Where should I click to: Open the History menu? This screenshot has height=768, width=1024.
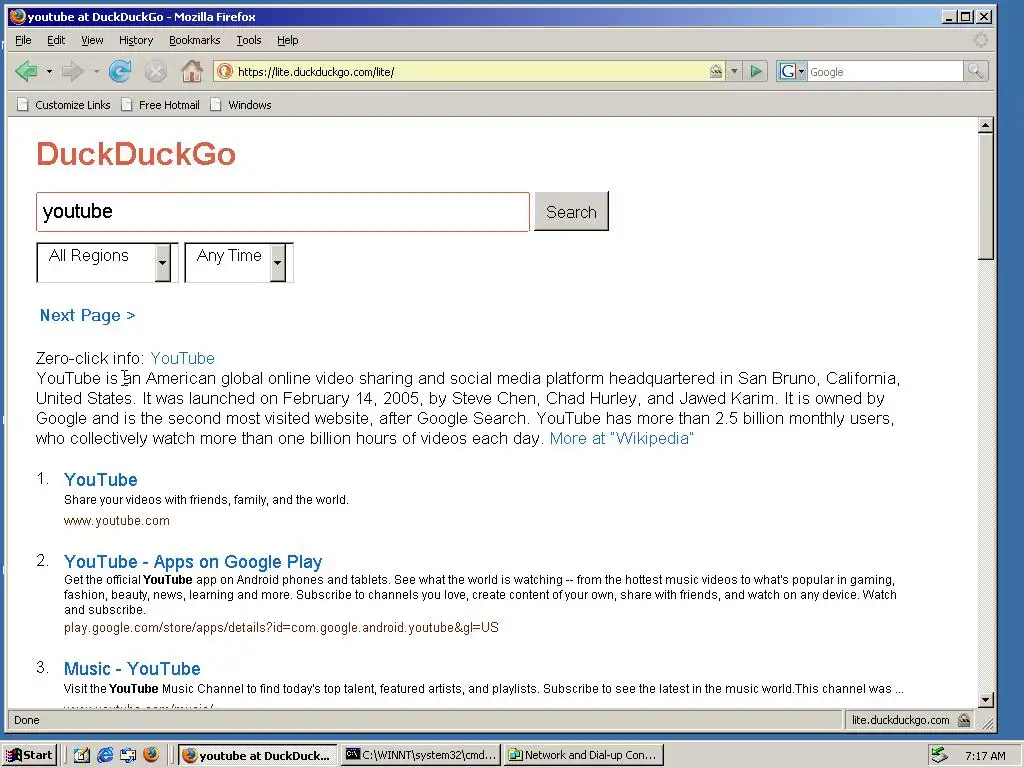[136, 40]
